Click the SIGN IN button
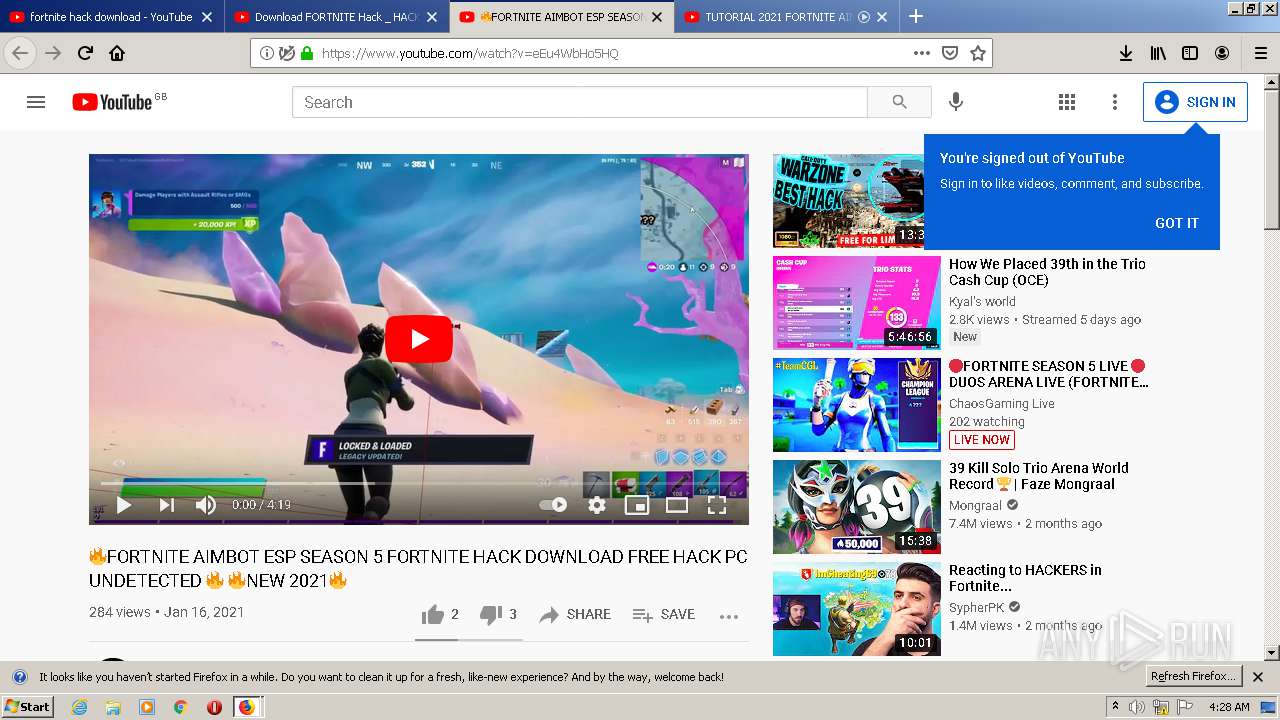This screenshot has height=720, width=1280. point(1195,102)
